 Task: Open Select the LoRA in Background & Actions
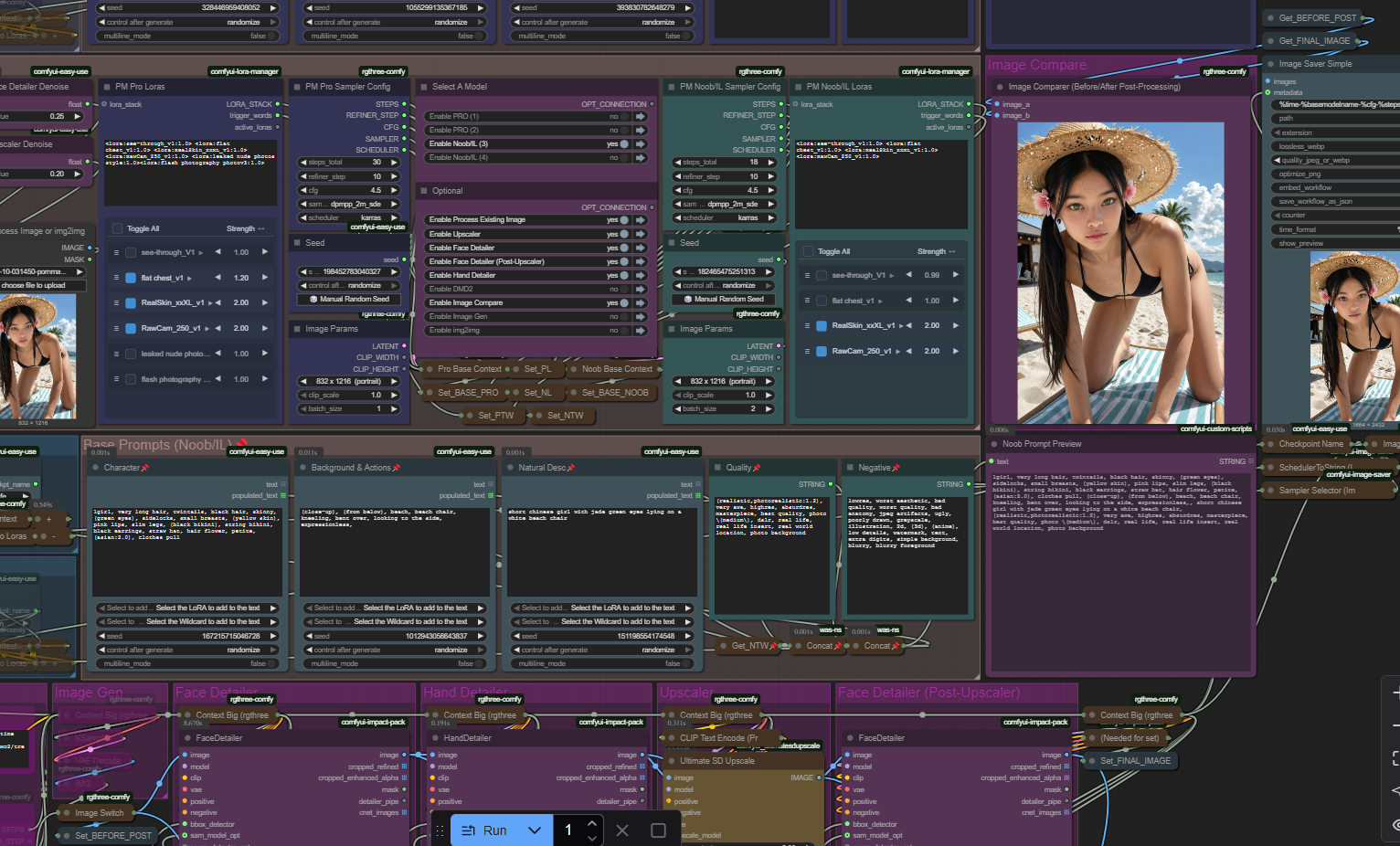click(x=393, y=608)
